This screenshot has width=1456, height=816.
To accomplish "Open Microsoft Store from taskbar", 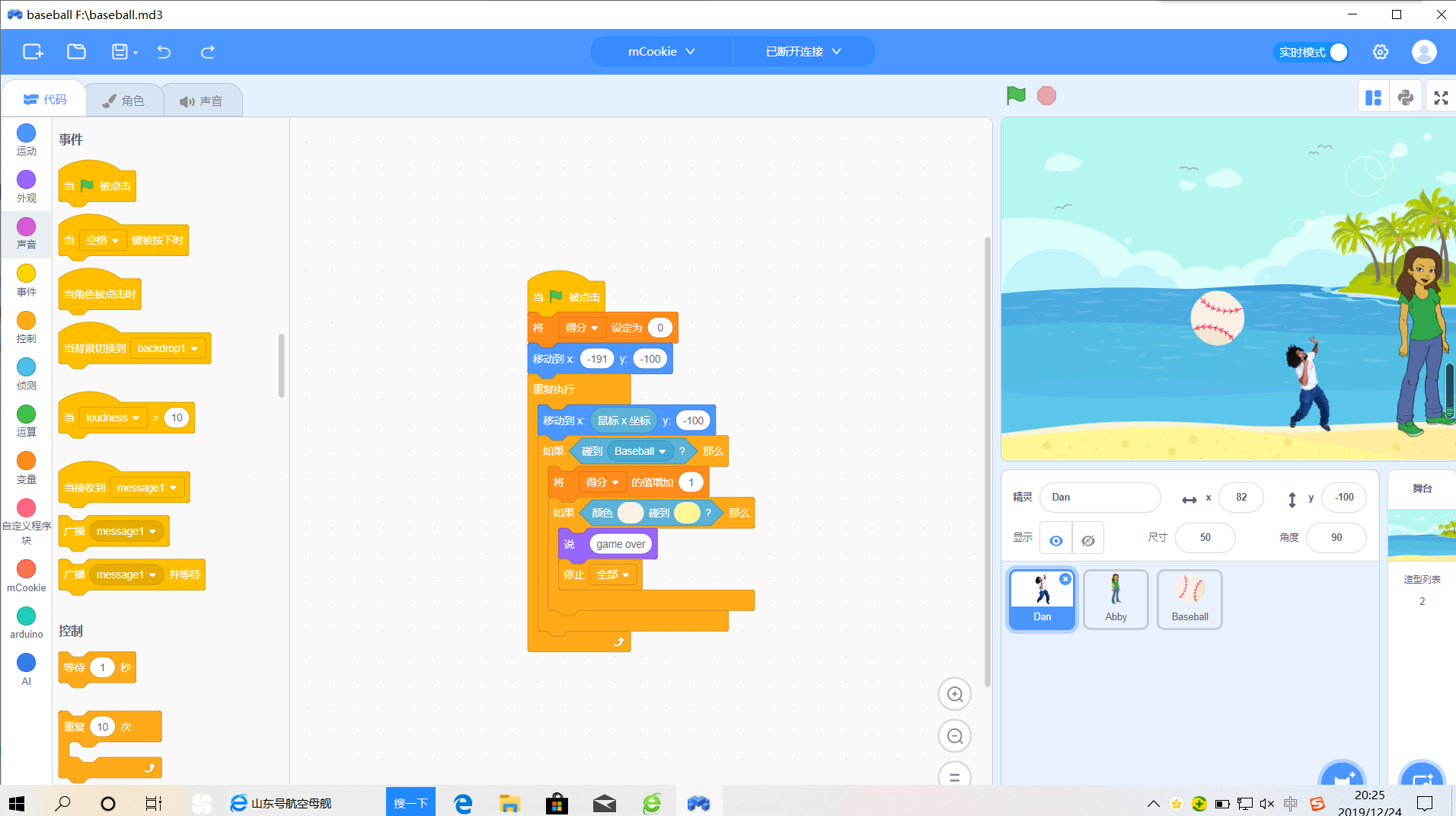I will [557, 803].
